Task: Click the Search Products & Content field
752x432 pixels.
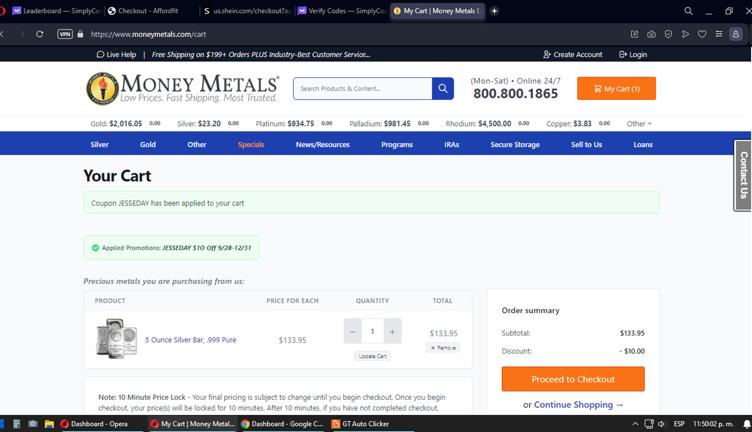Action: pyautogui.click(x=363, y=89)
